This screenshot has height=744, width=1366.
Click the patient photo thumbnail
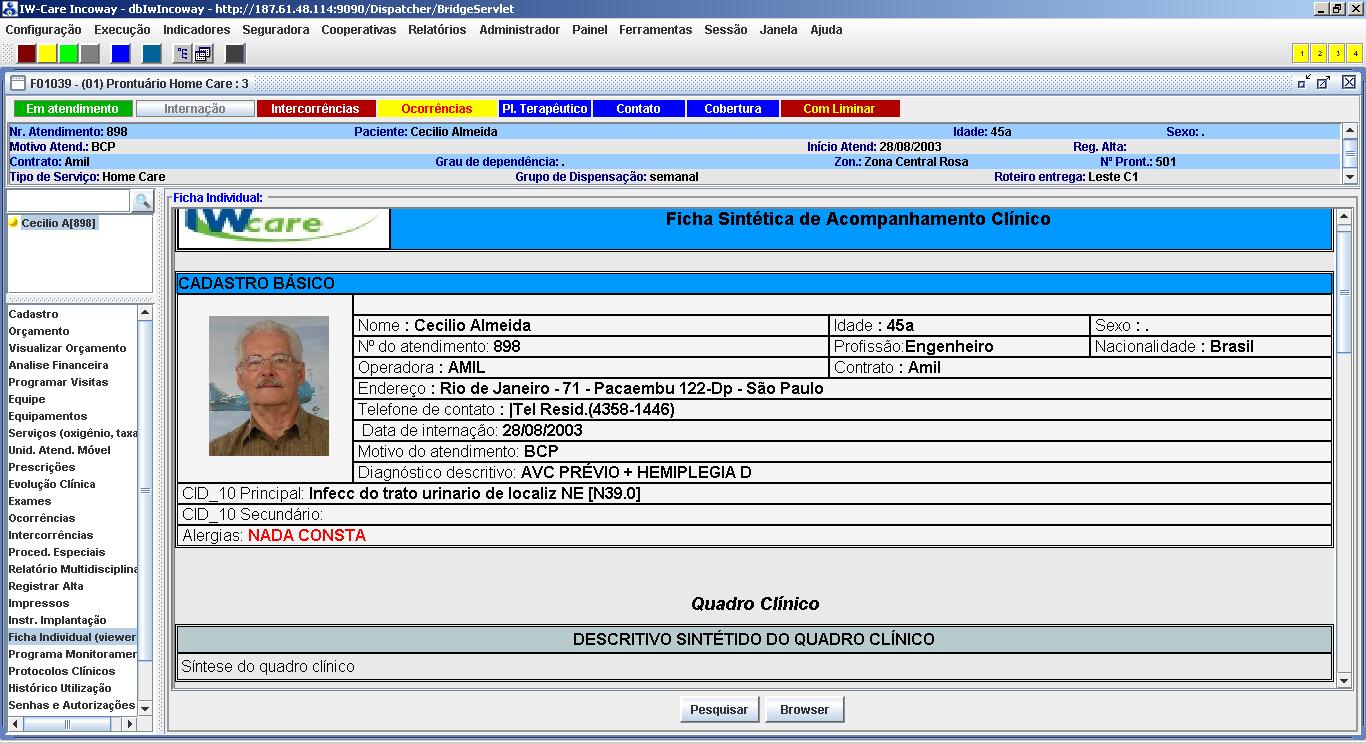coord(269,386)
